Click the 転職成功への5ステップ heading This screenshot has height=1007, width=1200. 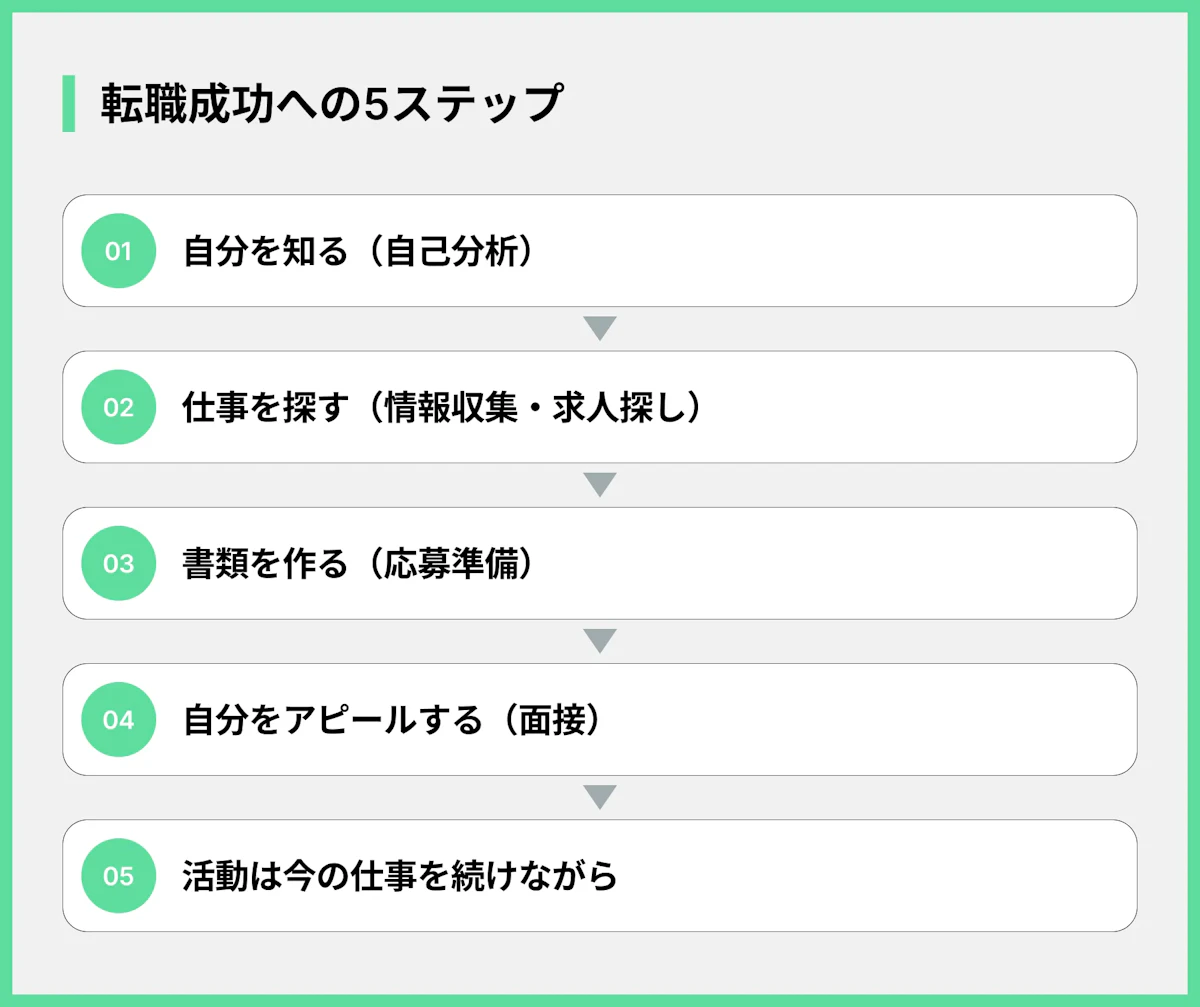[330, 104]
